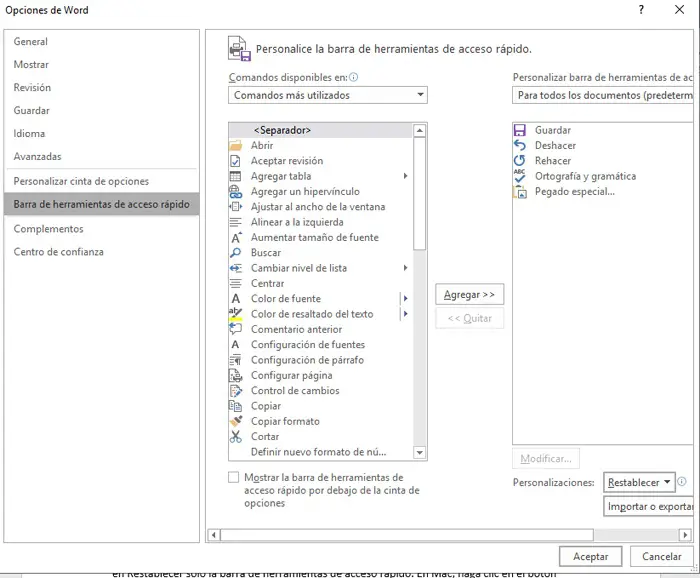
Task: Open the General options category
Action: (x=102, y=42)
